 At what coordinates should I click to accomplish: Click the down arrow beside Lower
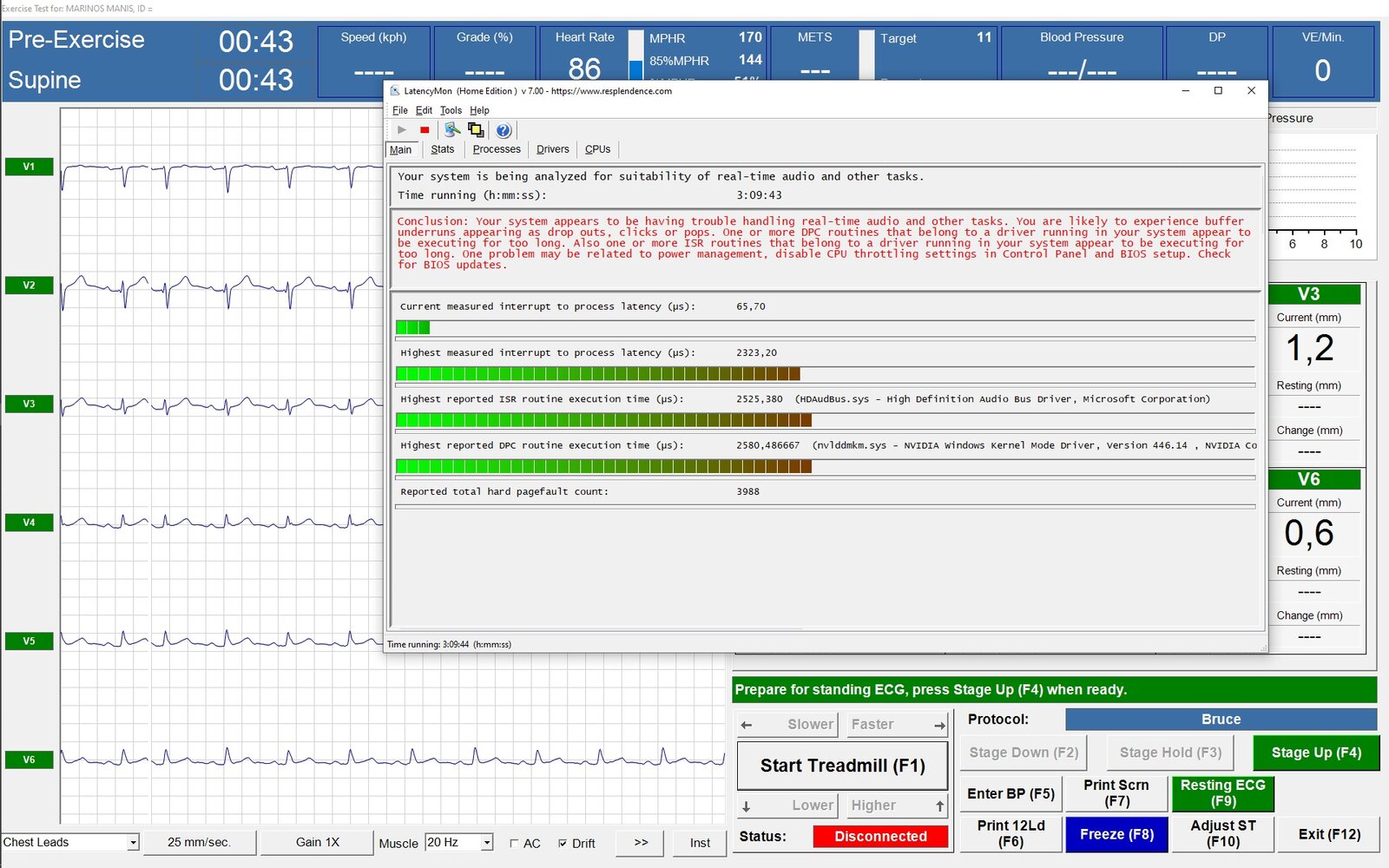747,806
